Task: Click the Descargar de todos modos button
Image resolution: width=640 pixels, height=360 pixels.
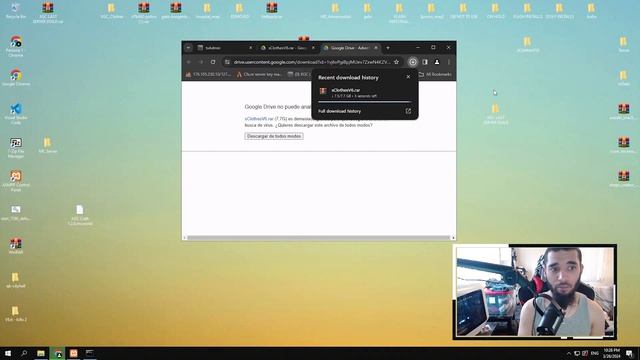Action: point(274,136)
